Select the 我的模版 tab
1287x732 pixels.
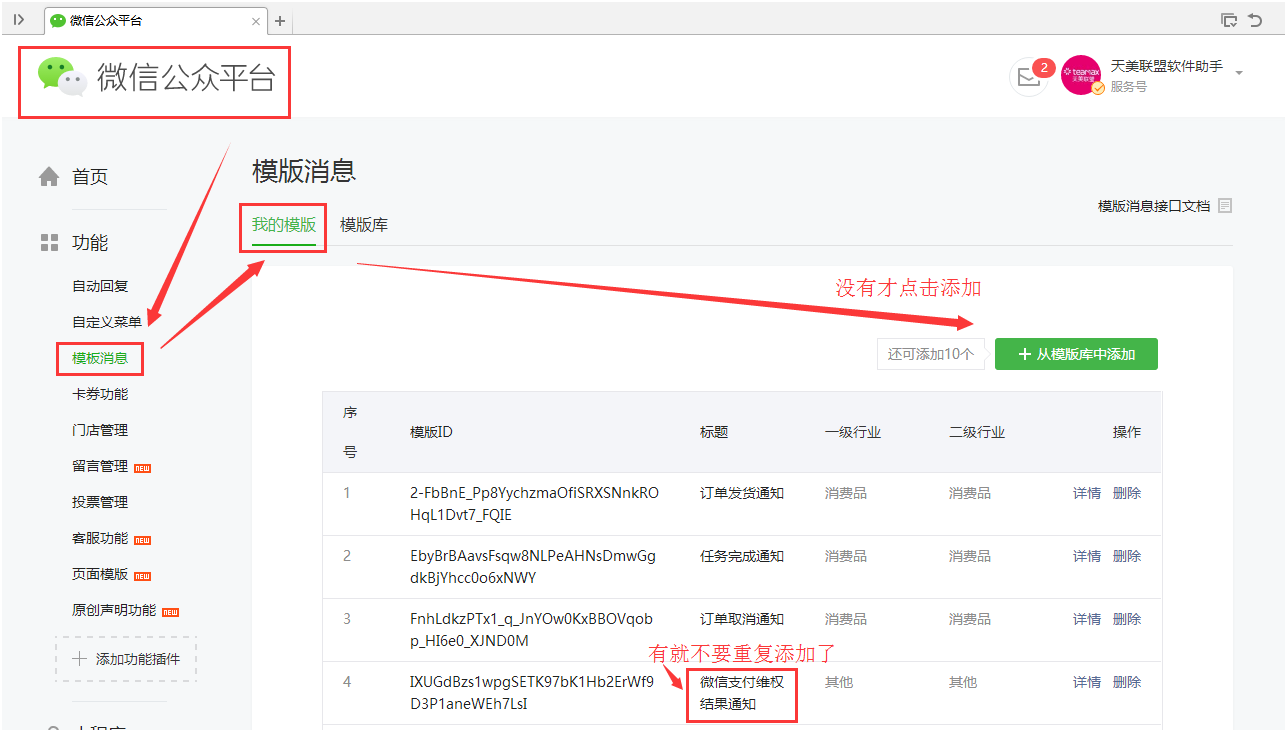(284, 225)
